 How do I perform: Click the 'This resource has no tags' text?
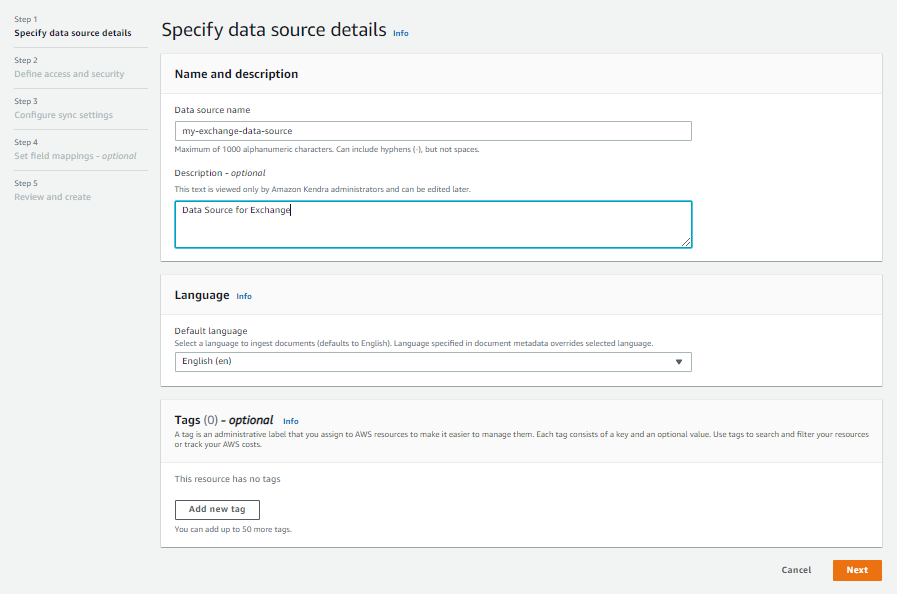coord(227,479)
